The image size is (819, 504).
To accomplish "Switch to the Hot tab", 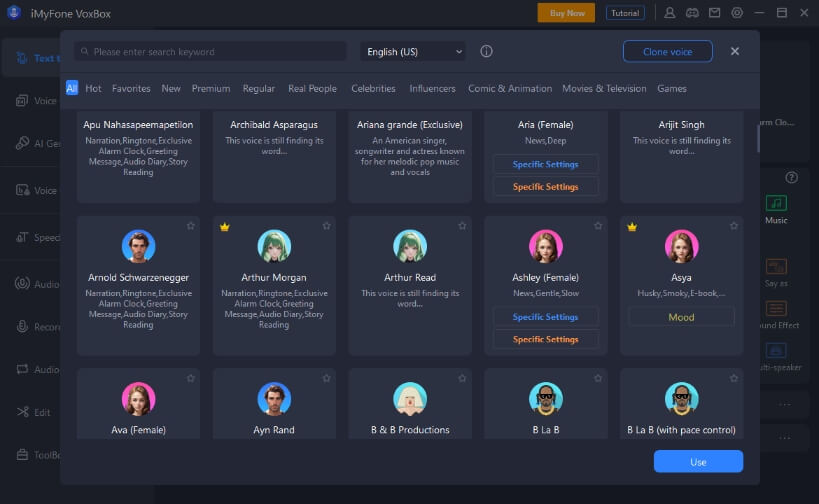I will pyautogui.click(x=93, y=88).
